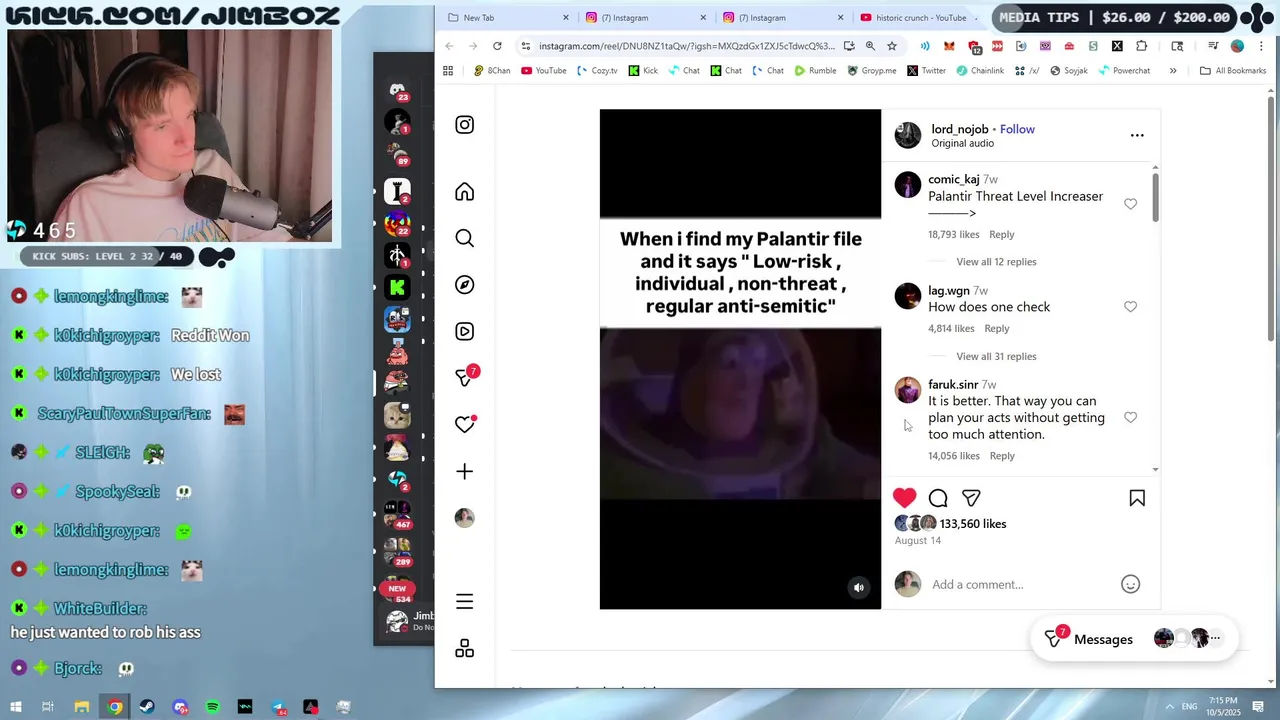Open the Rumble bookmark

(x=815, y=71)
